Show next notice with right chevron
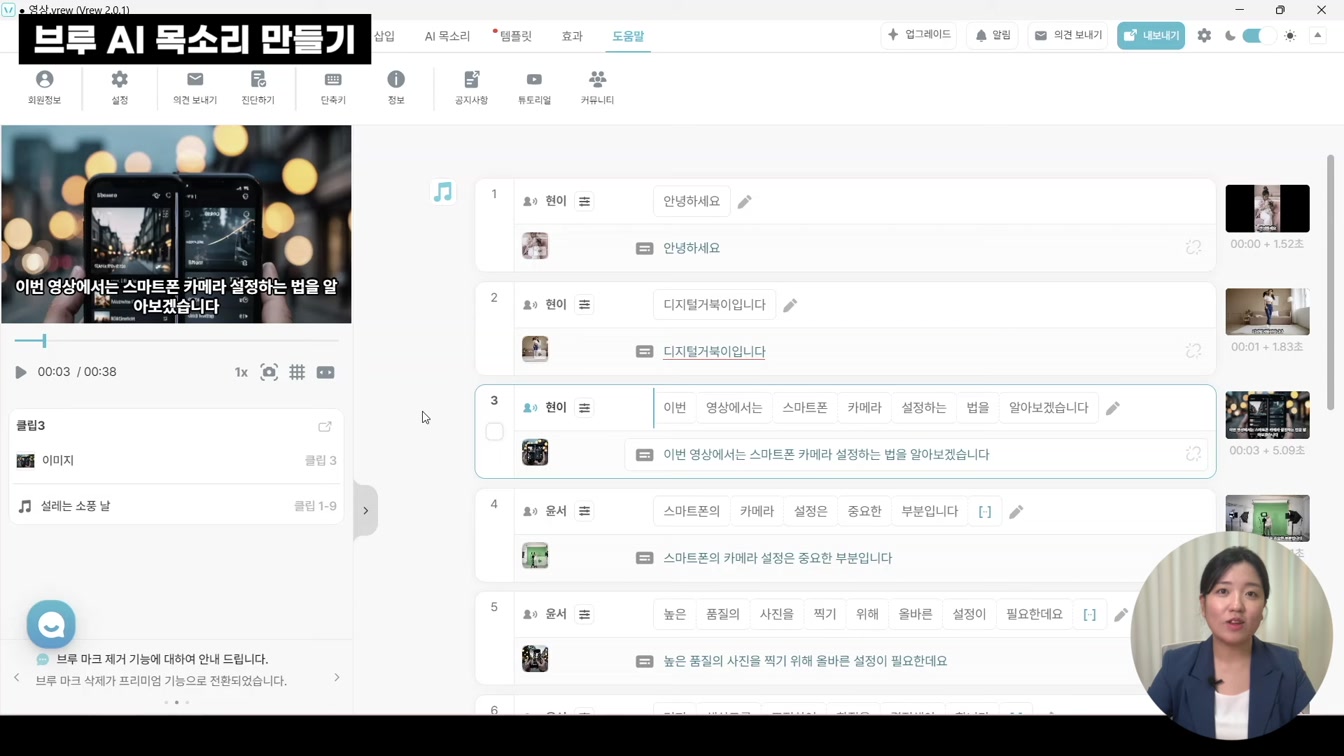This screenshot has height=756, width=1344. 337,678
